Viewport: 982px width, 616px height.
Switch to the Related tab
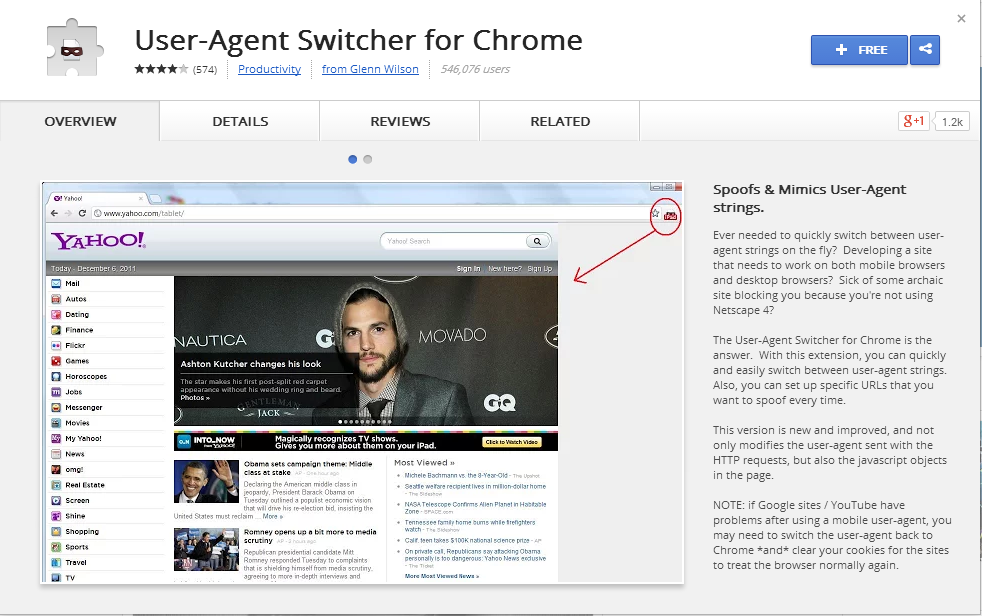560,121
